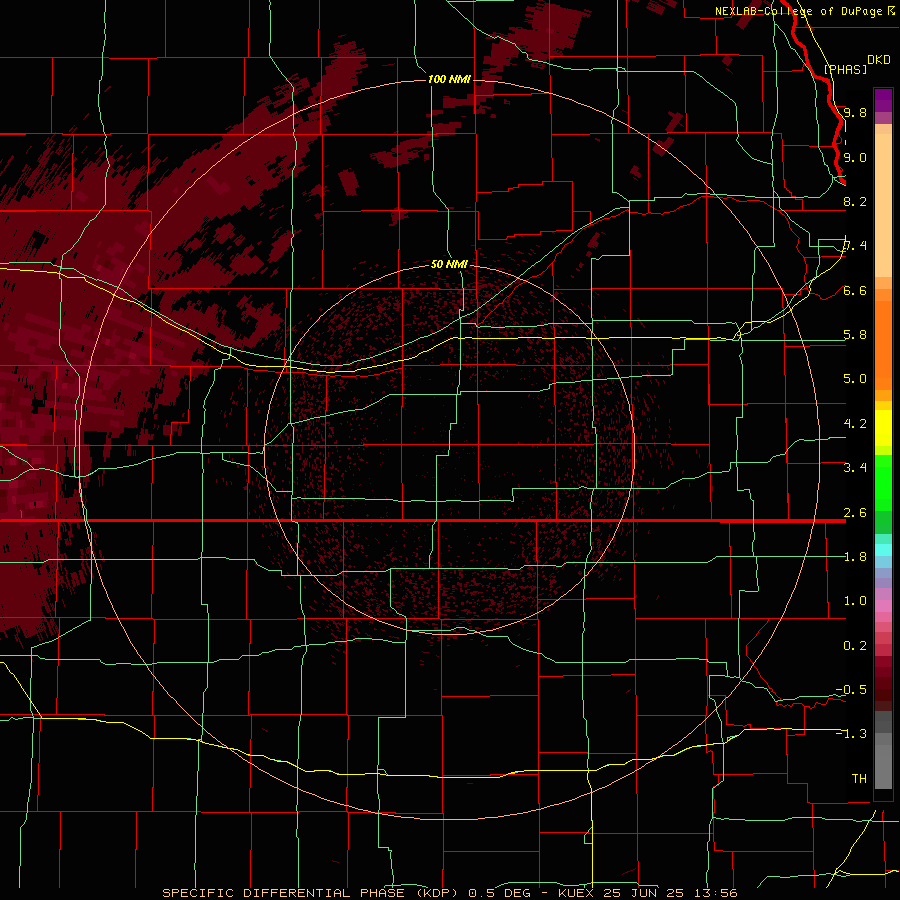
Task: Click the 0.2 value on the color scale
Action: click(855, 646)
